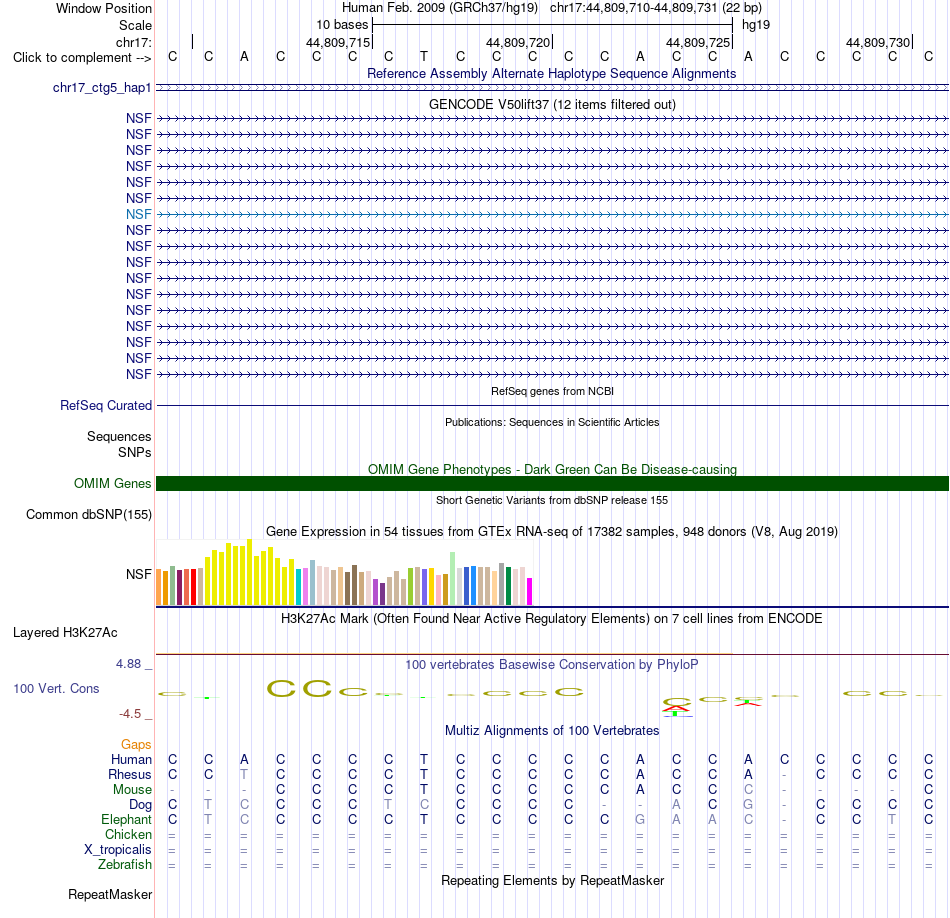Click the 'chr17:' ruler label
The height and width of the screenshot is (918, 950).
pos(134,42)
